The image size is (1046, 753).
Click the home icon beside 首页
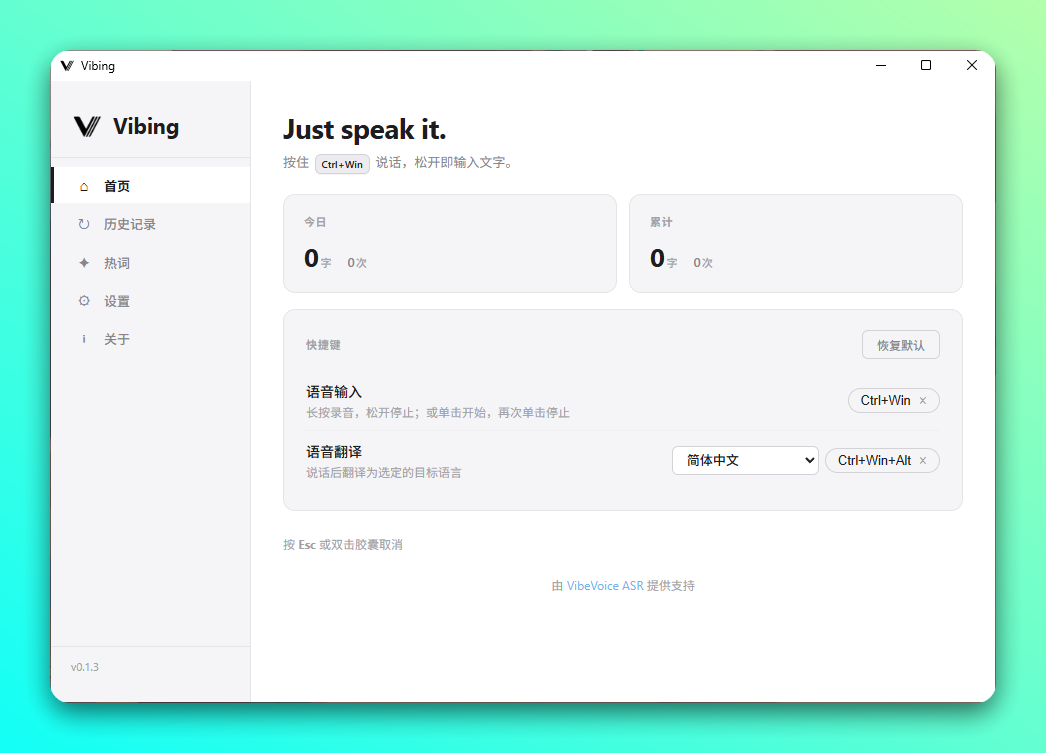[x=84, y=185]
